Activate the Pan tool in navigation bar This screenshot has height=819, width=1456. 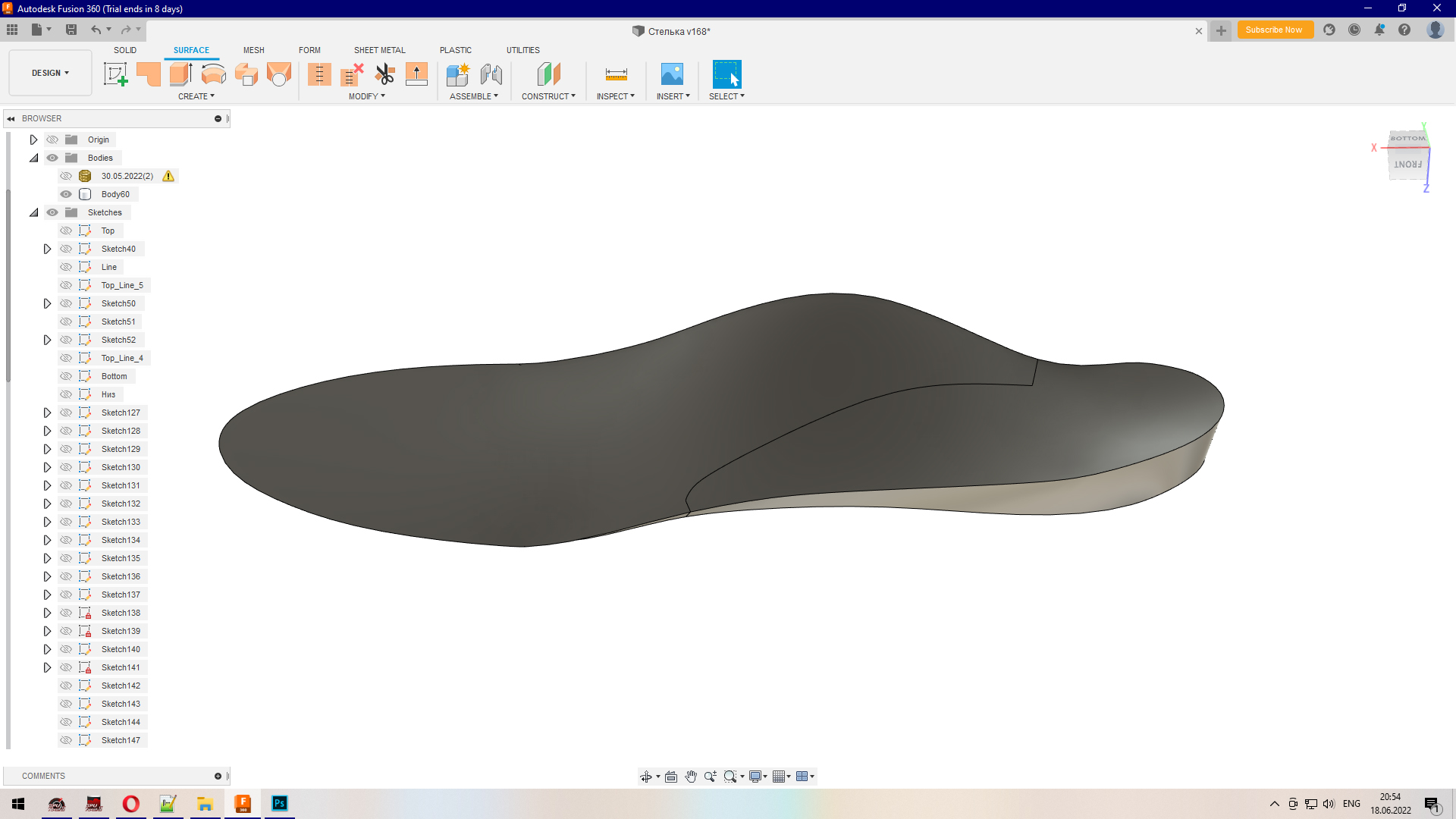[691, 777]
